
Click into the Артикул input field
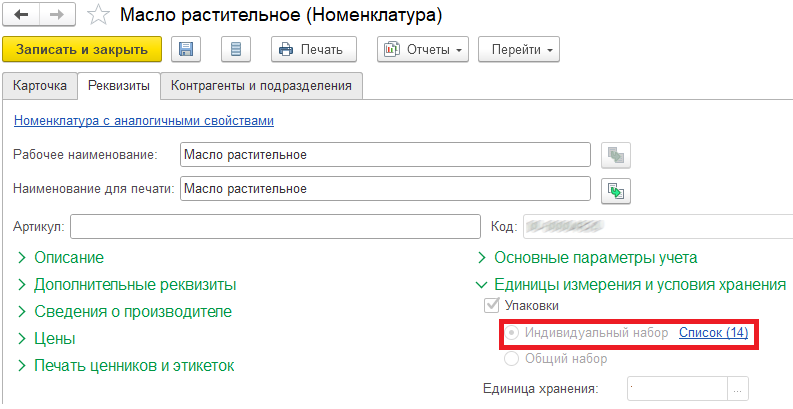pyautogui.click(x=274, y=227)
